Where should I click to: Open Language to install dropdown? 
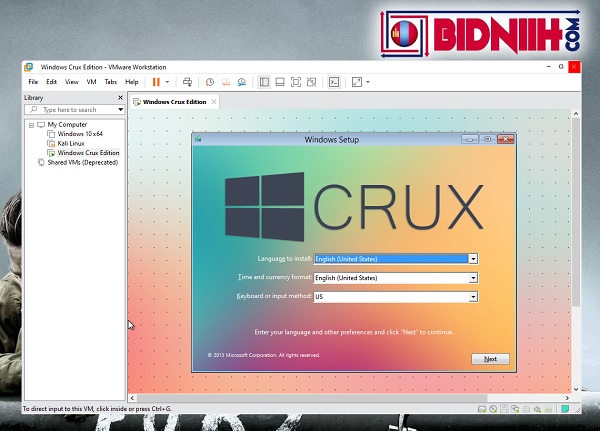tap(473, 259)
